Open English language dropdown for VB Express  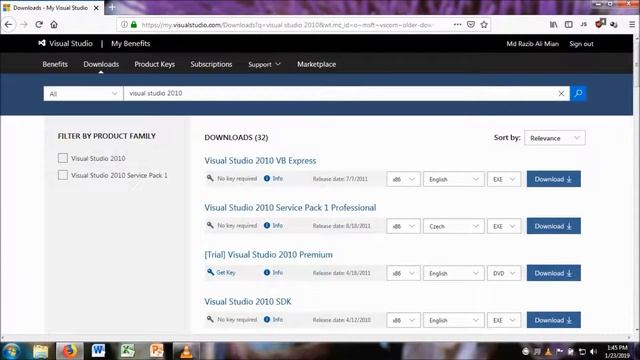pos(453,179)
